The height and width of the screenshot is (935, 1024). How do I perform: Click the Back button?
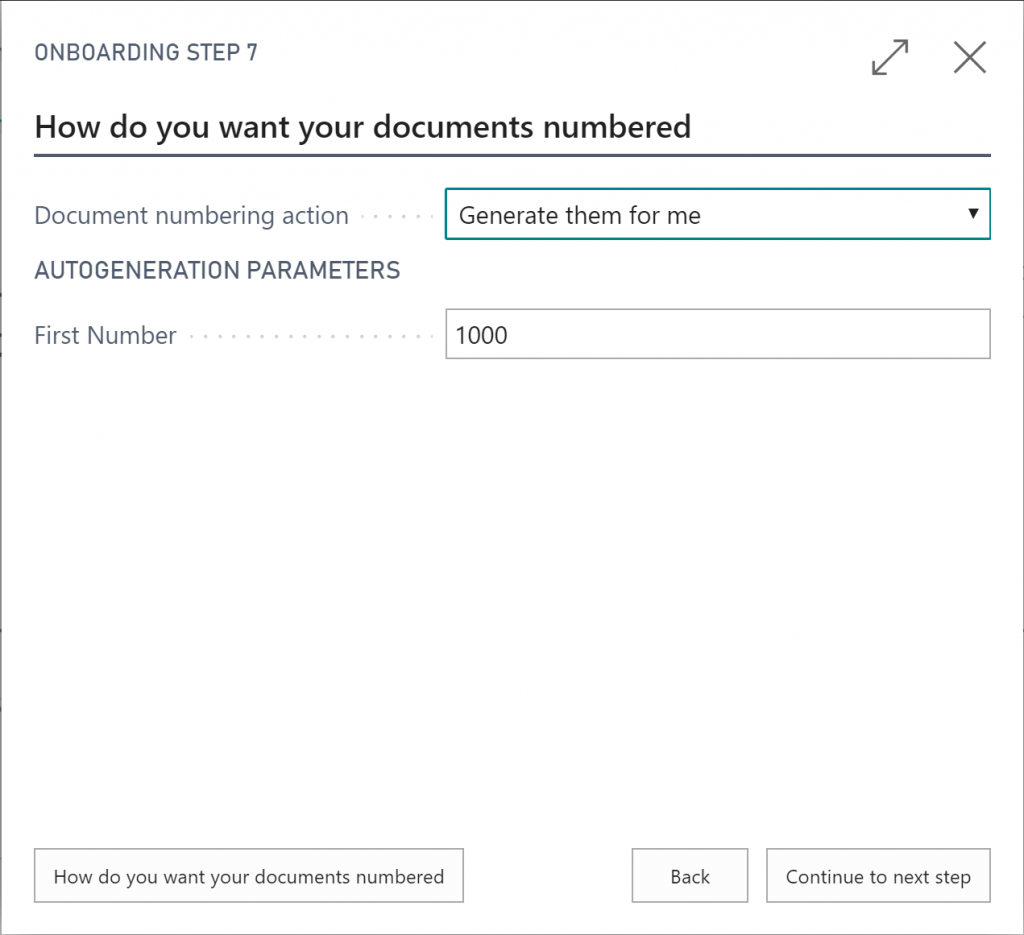coord(690,876)
